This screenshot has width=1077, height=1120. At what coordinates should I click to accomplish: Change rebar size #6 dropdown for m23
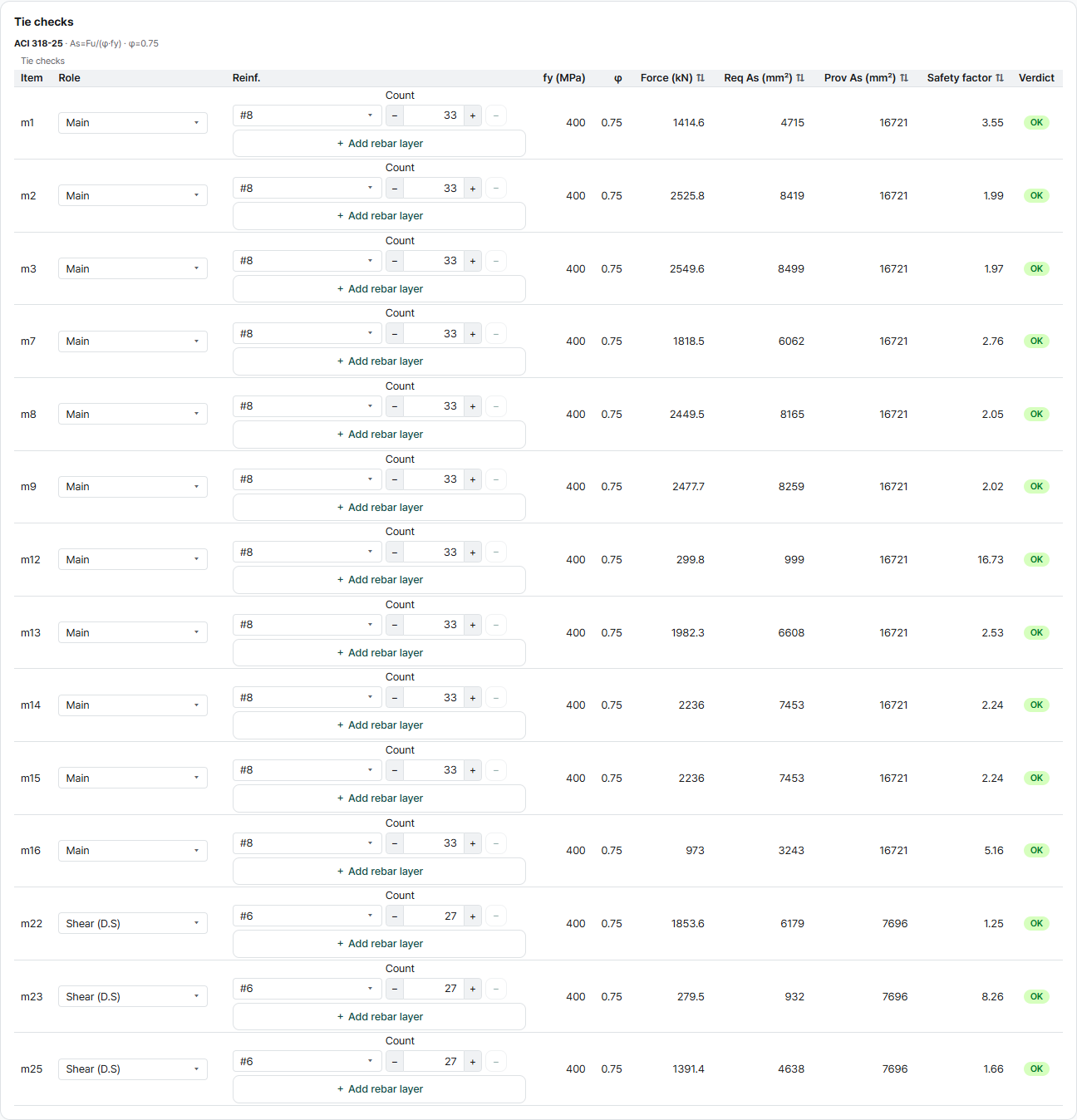(x=307, y=989)
